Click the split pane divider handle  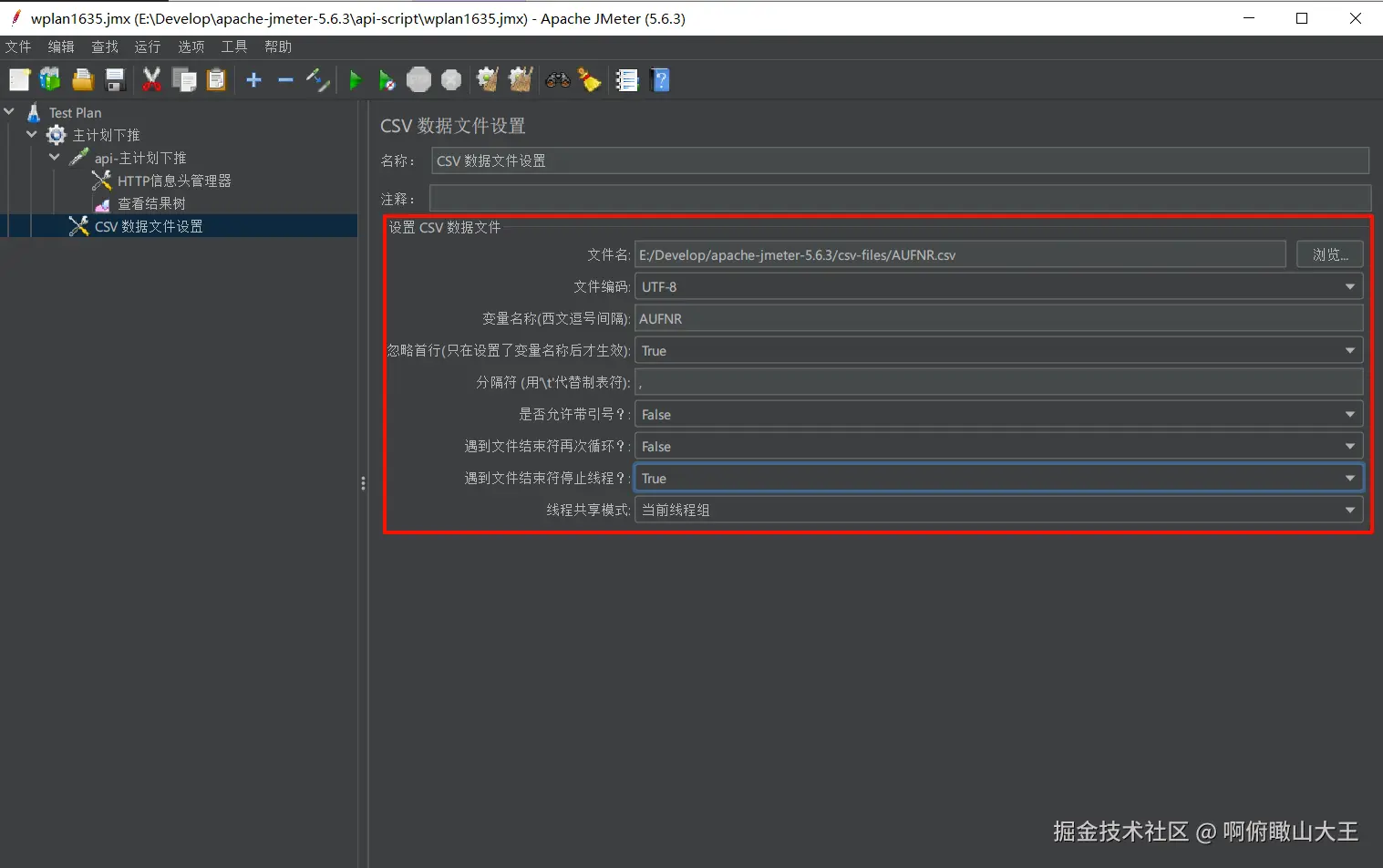[x=363, y=483]
